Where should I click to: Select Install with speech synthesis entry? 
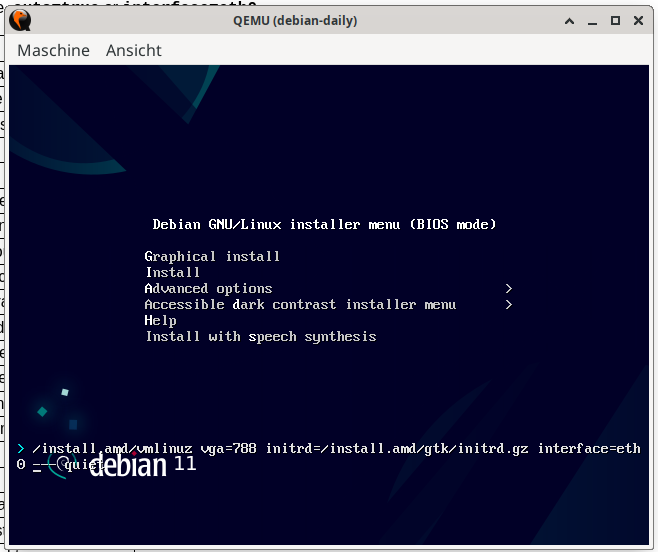(261, 337)
